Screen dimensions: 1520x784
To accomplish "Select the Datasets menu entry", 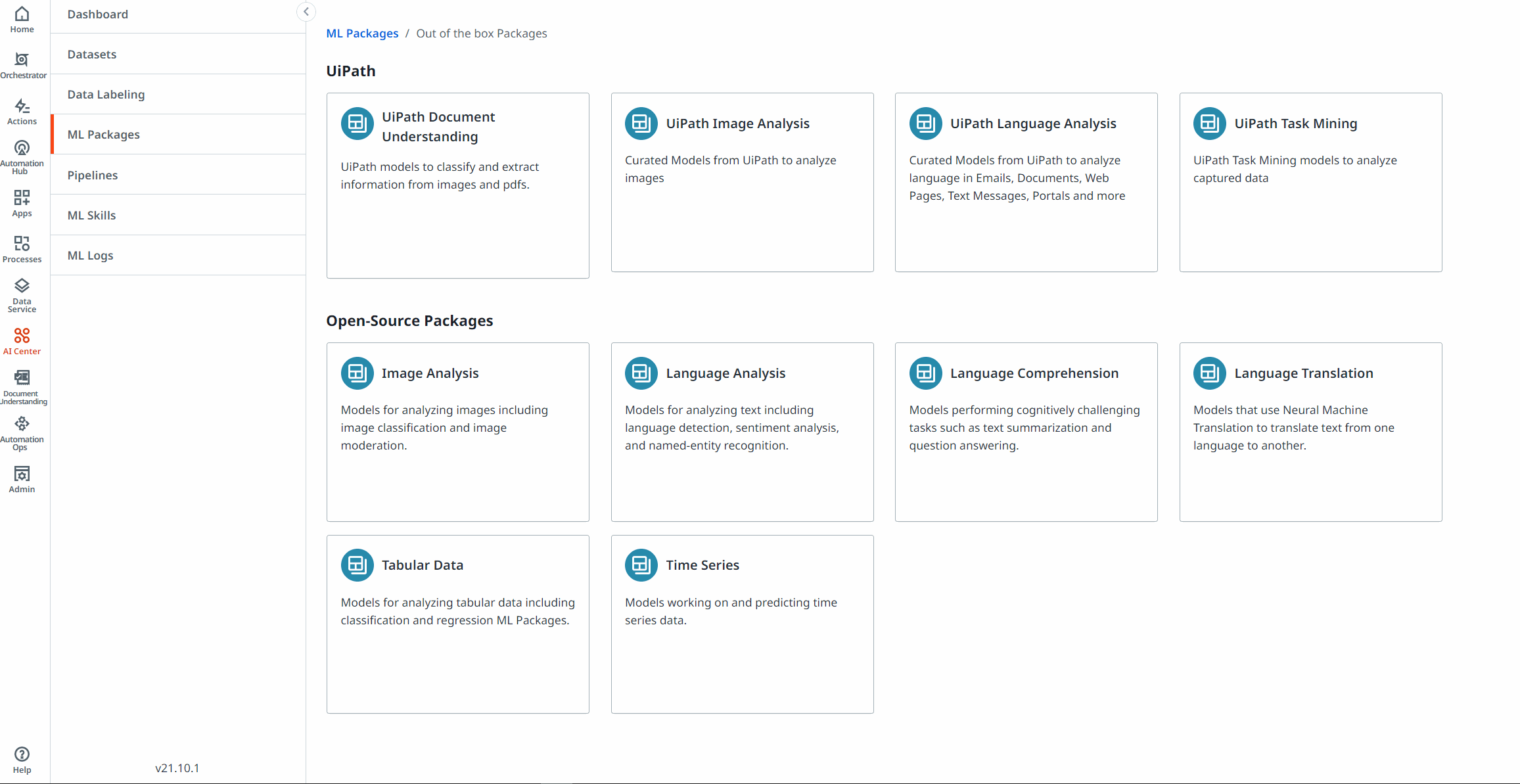I will (92, 54).
